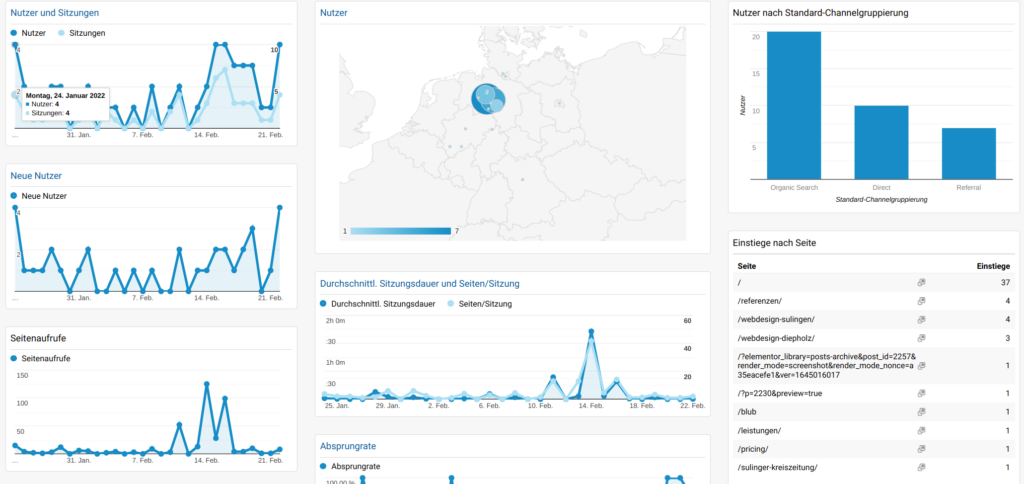The height and width of the screenshot is (484, 1024).
Task: Select the "Absprungrate" legend entry
Action: [x=351, y=466]
